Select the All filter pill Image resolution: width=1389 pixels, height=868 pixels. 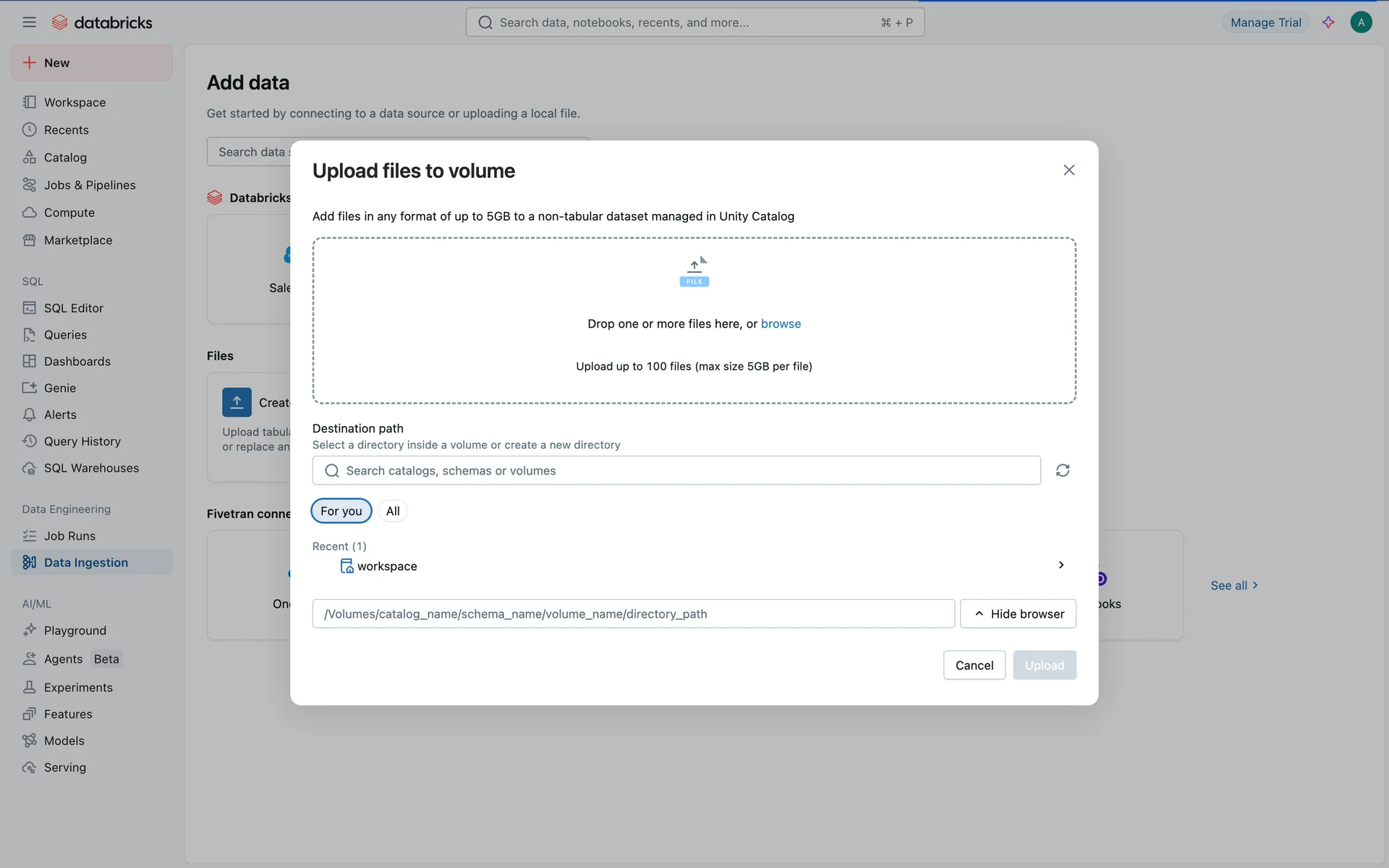[393, 511]
